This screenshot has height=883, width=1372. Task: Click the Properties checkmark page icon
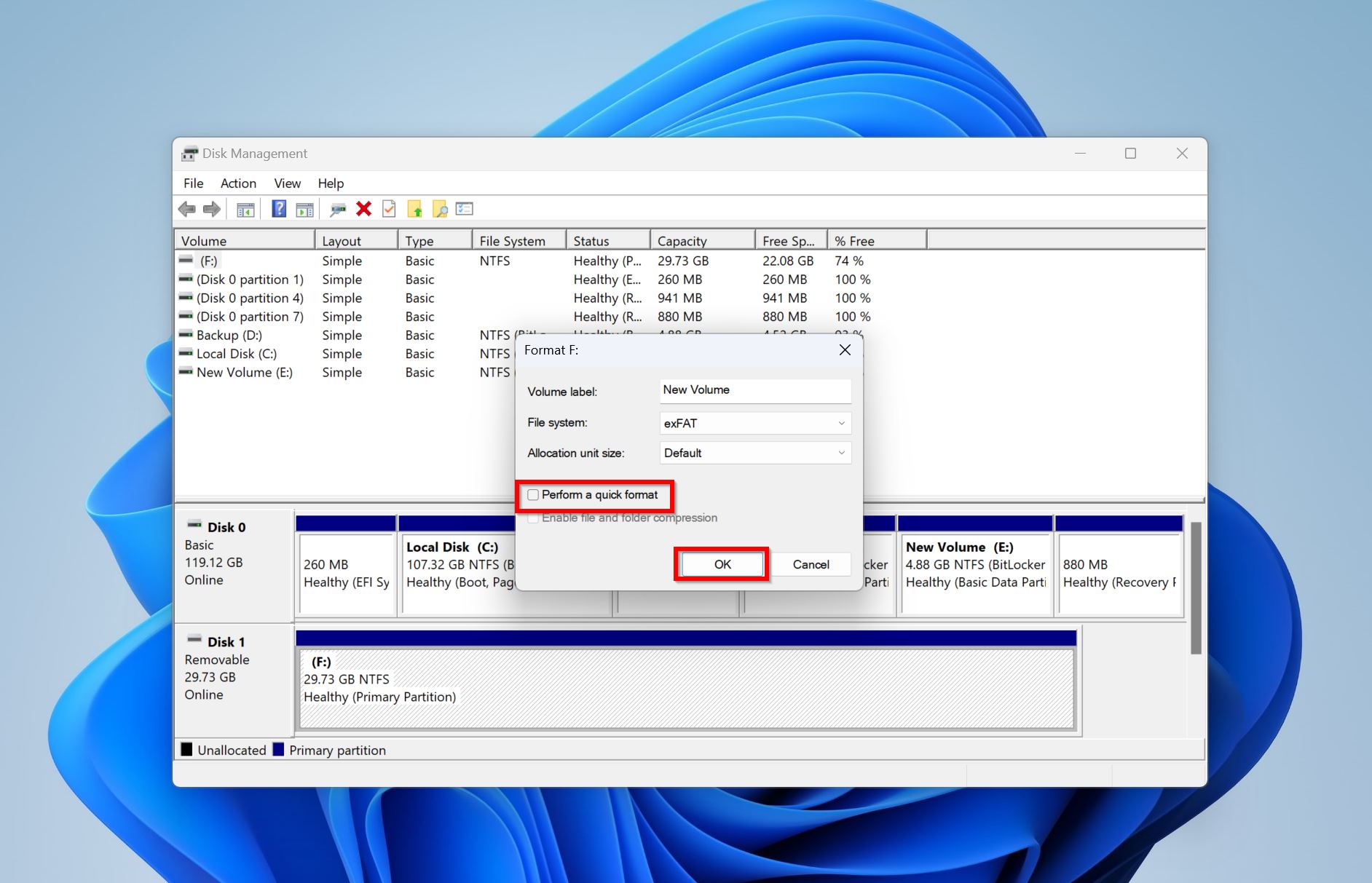389,210
